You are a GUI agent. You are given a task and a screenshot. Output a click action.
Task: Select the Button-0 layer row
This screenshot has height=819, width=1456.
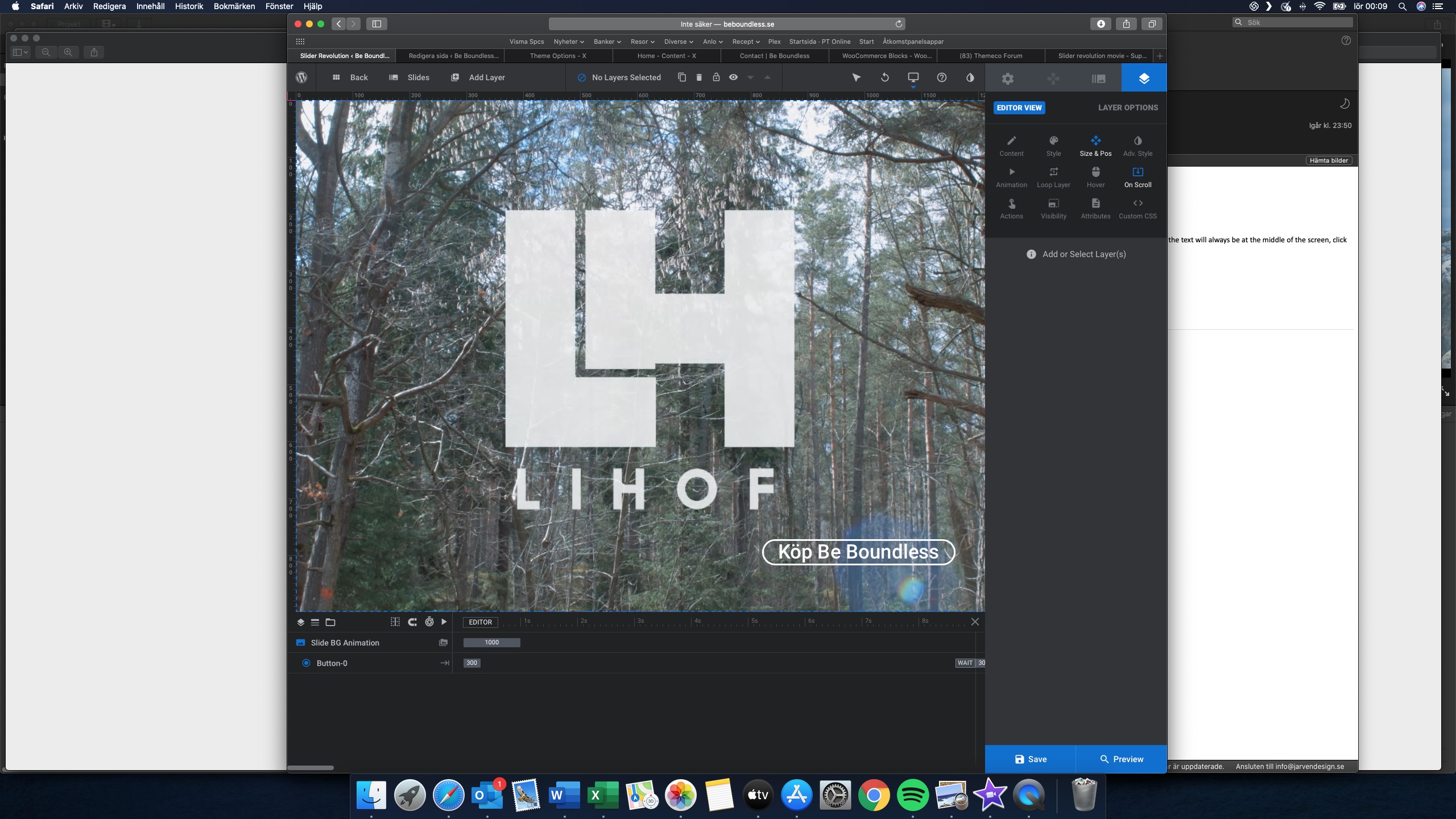point(370,663)
